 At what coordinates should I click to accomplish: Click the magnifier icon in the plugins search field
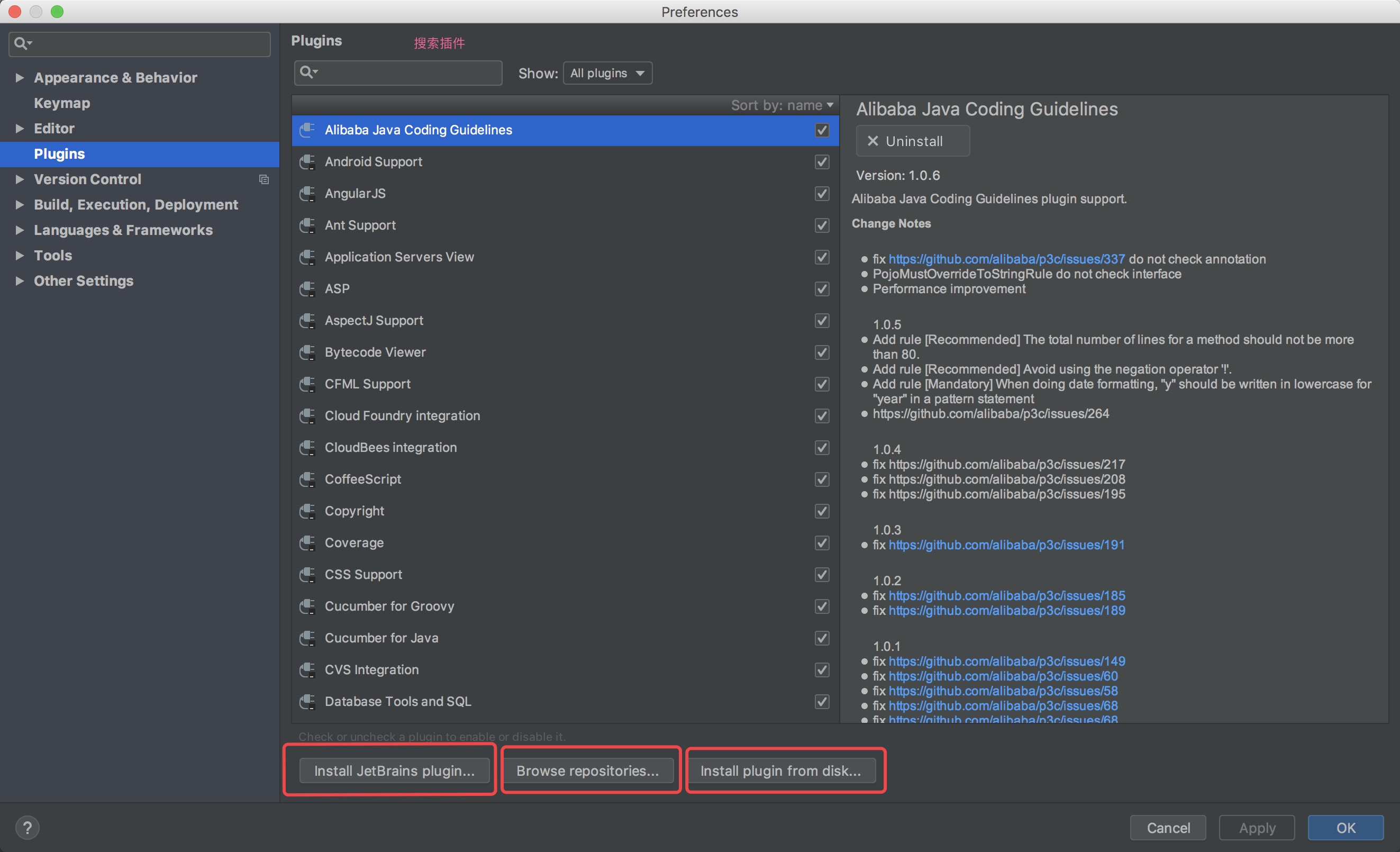coord(307,72)
